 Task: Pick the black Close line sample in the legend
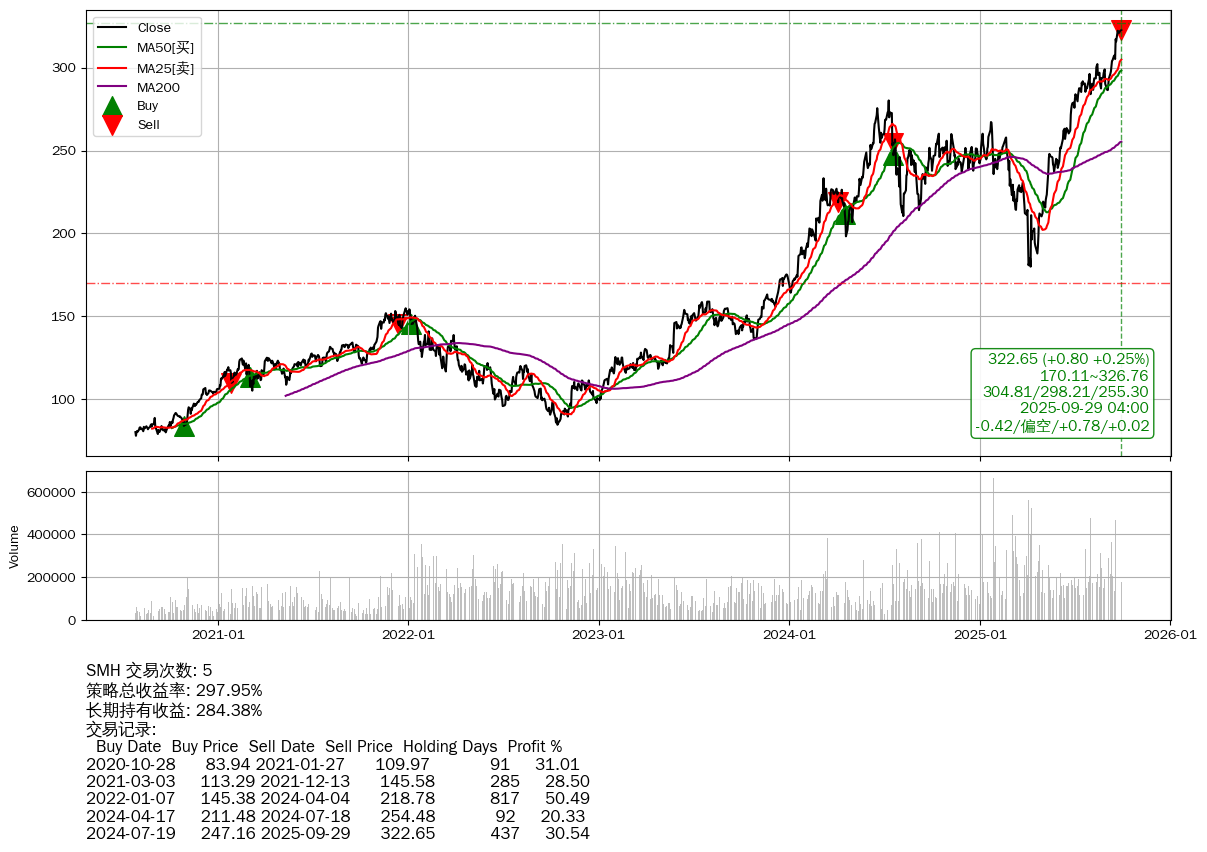click(x=113, y=28)
